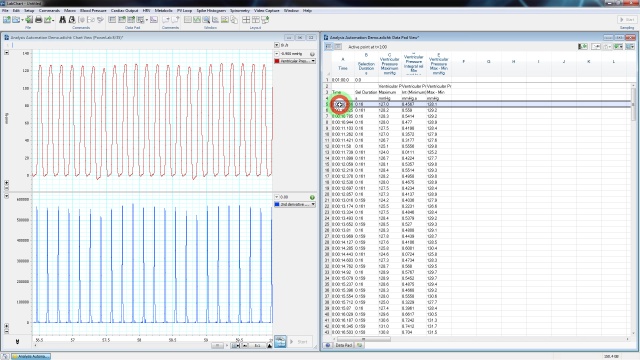This screenshot has width=640, height=360.
Task: Click the Analysis Automation taskbar item
Action: pos(31,356)
